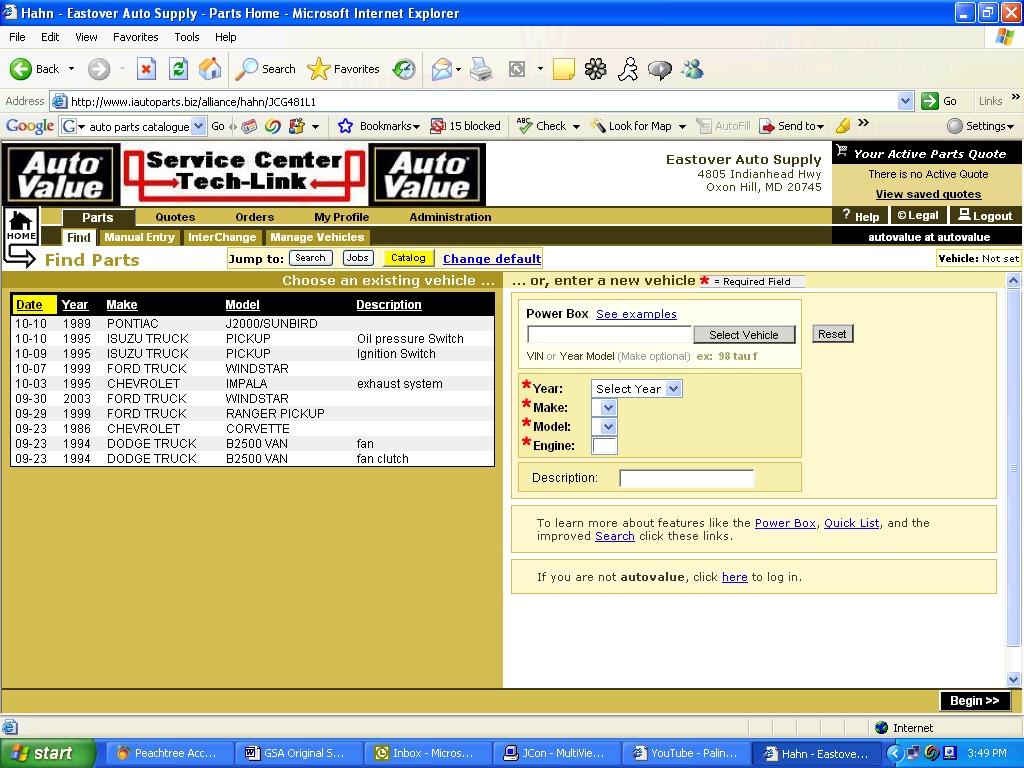Select the 1989 PONTIAC J2000/SUNBIRD row
Image resolution: width=1024 pixels, height=768 pixels.
(253, 323)
